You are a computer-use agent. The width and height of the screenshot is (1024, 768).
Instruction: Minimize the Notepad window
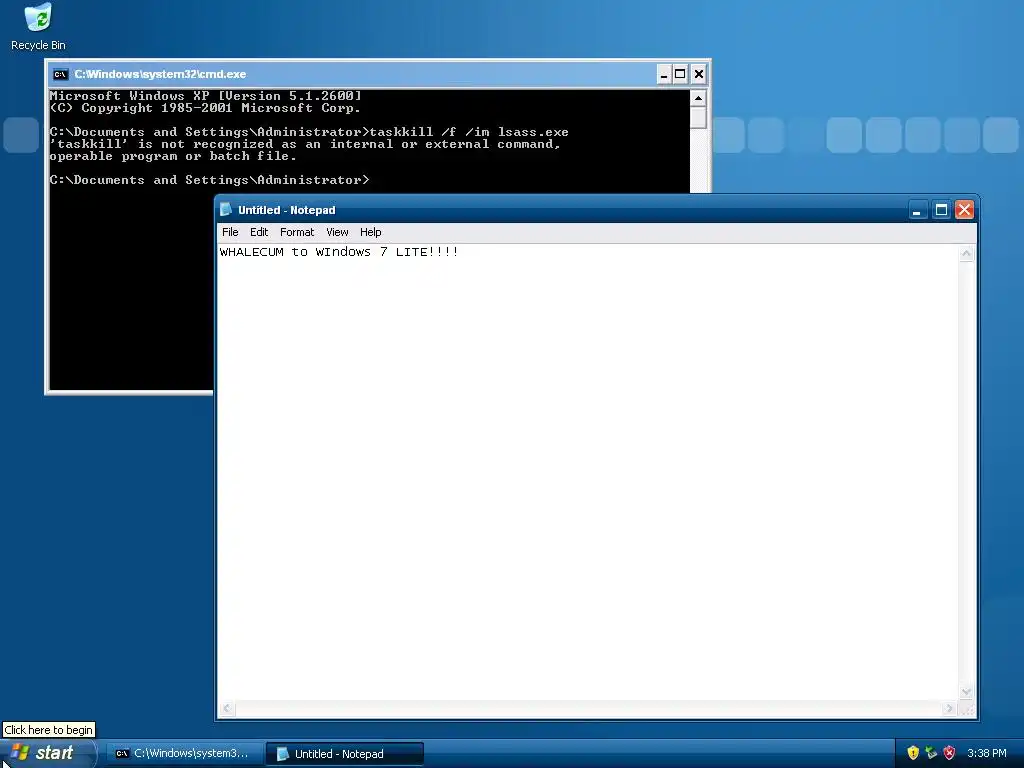[918, 210]
